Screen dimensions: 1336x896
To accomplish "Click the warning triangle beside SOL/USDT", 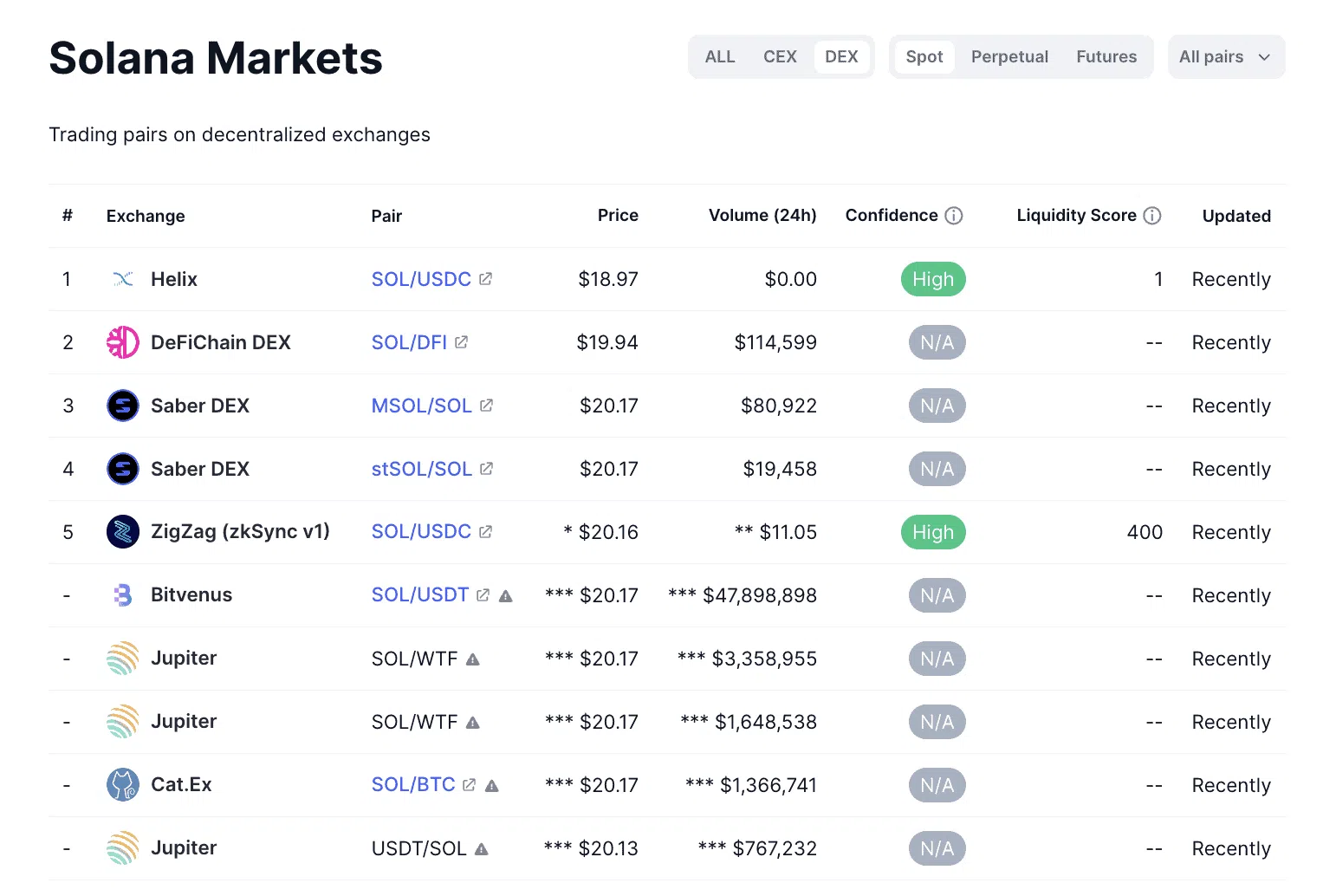I will point(506,596).
